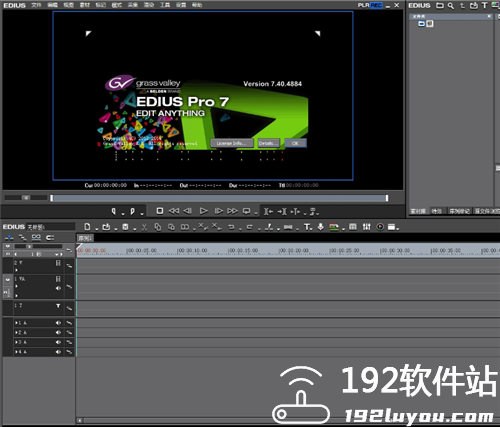Click the delete icon
Image resolution: width=500 pixels, height=427 pixels.
click(202, 227)
